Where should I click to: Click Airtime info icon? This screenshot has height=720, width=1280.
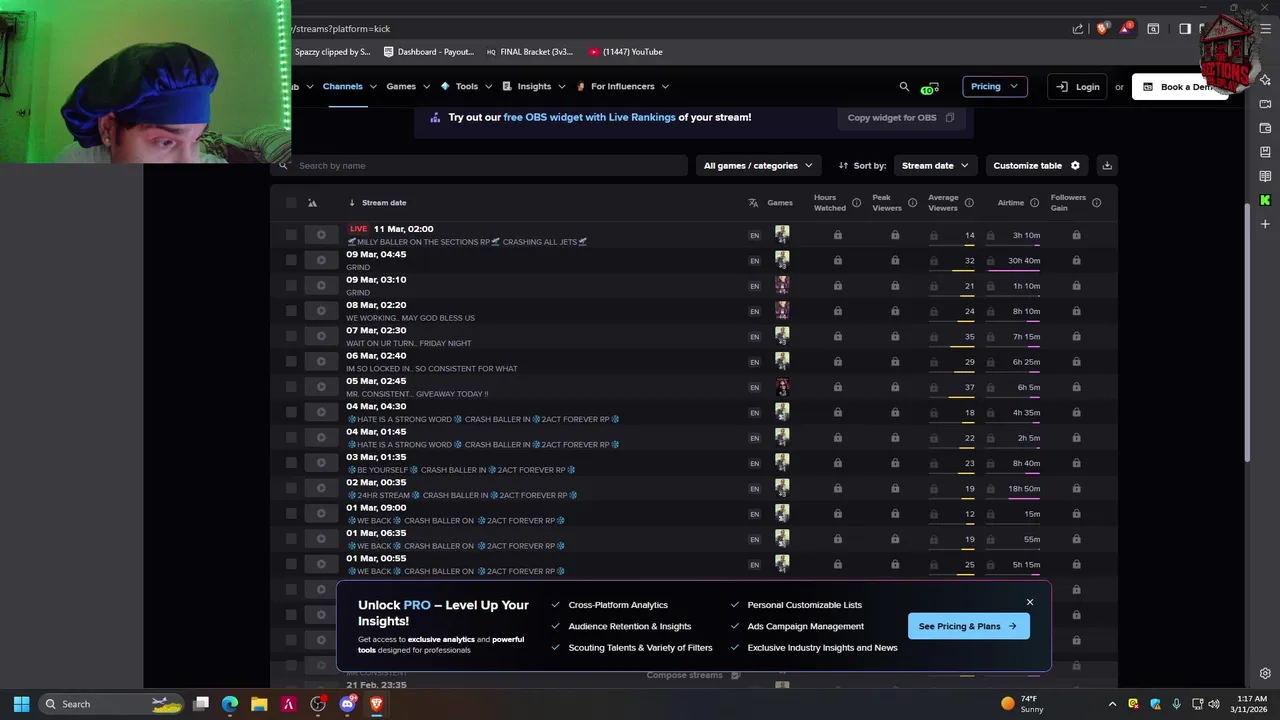pyautogui.click(x=1033, y=203)
